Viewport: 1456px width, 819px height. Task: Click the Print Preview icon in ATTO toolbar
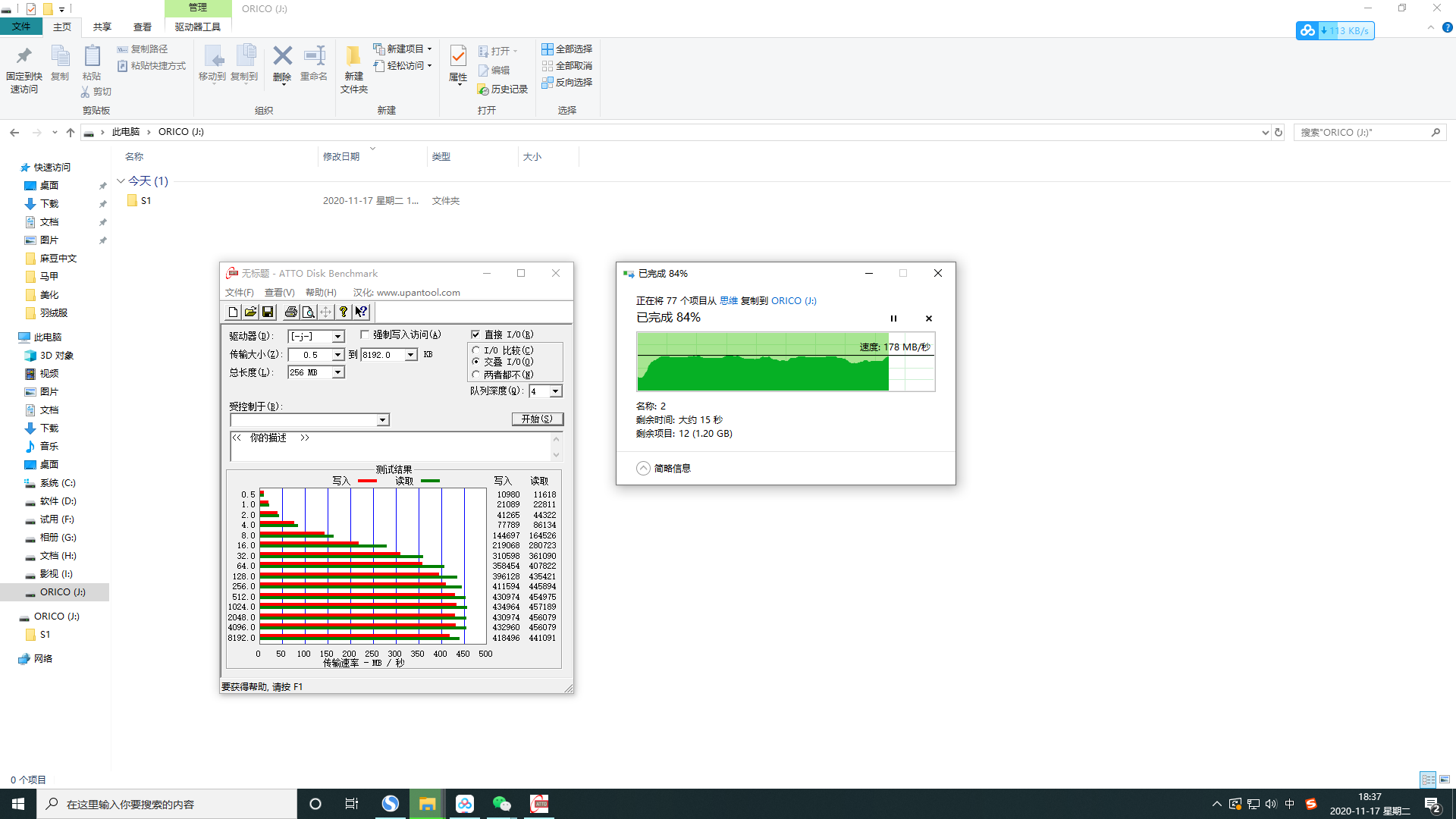pyautogui.click(x=308, y=312)
